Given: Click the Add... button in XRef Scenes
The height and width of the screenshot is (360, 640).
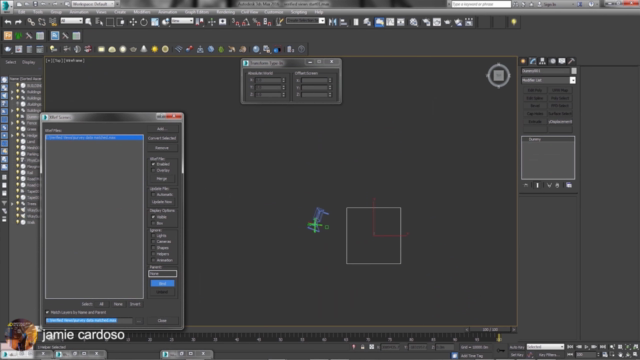Looking at the screenshot, I should point(162,129).
